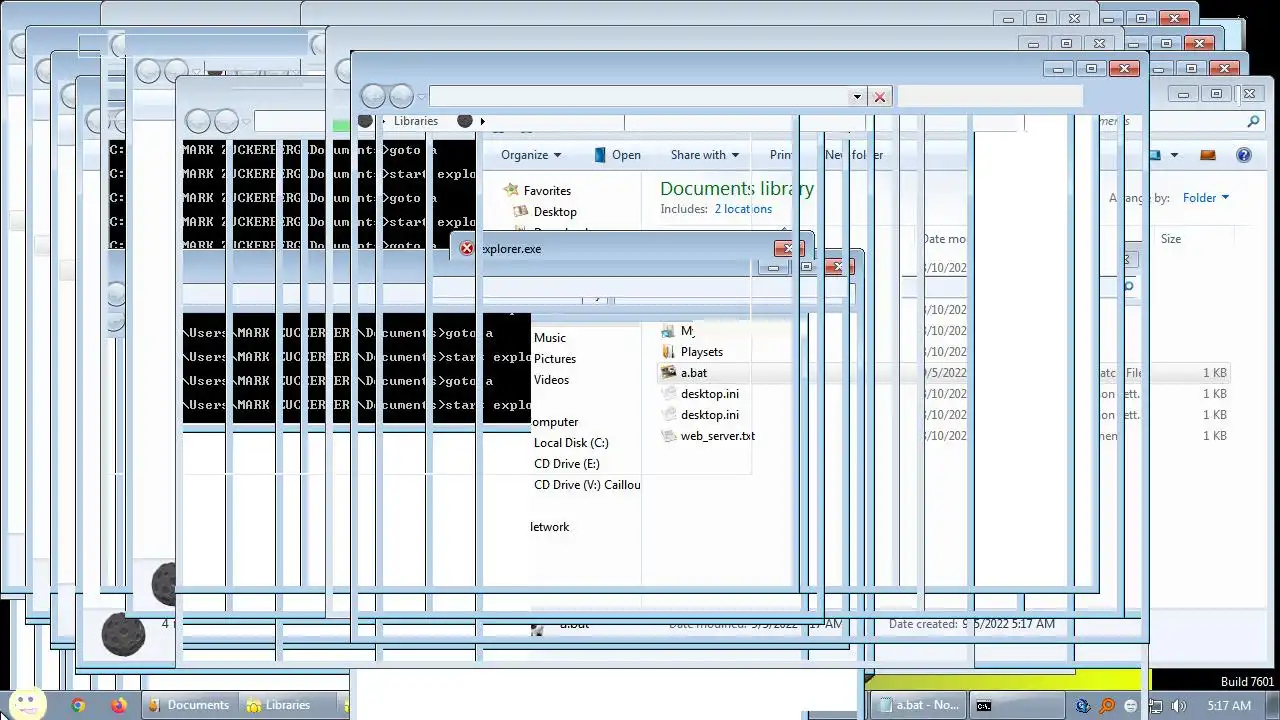The image size is (1280, 720).
Task: Sort by the Size column header
Action: [x=1171, y=239]
